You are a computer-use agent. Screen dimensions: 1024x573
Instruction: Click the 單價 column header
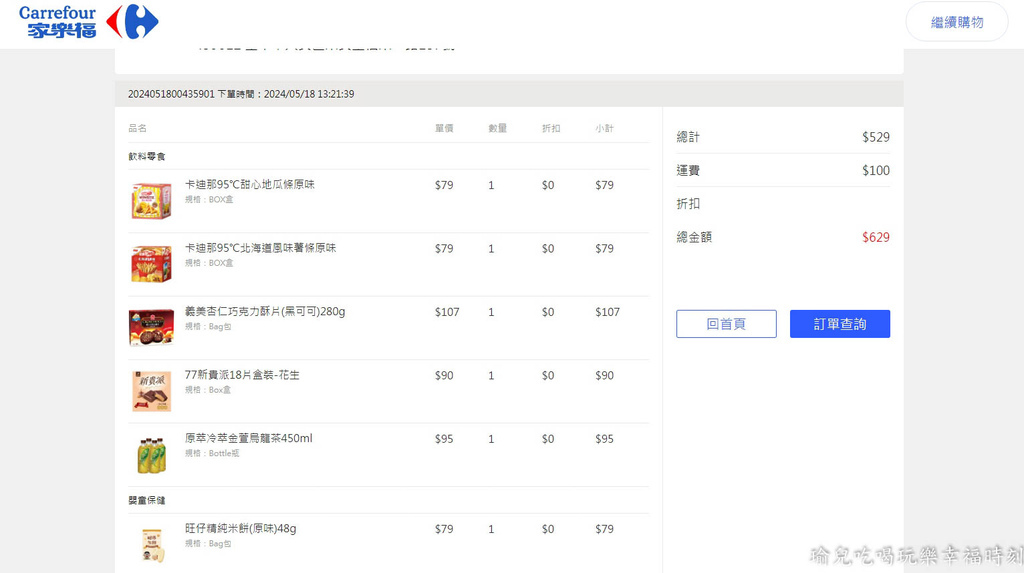[x=444, y=128]
